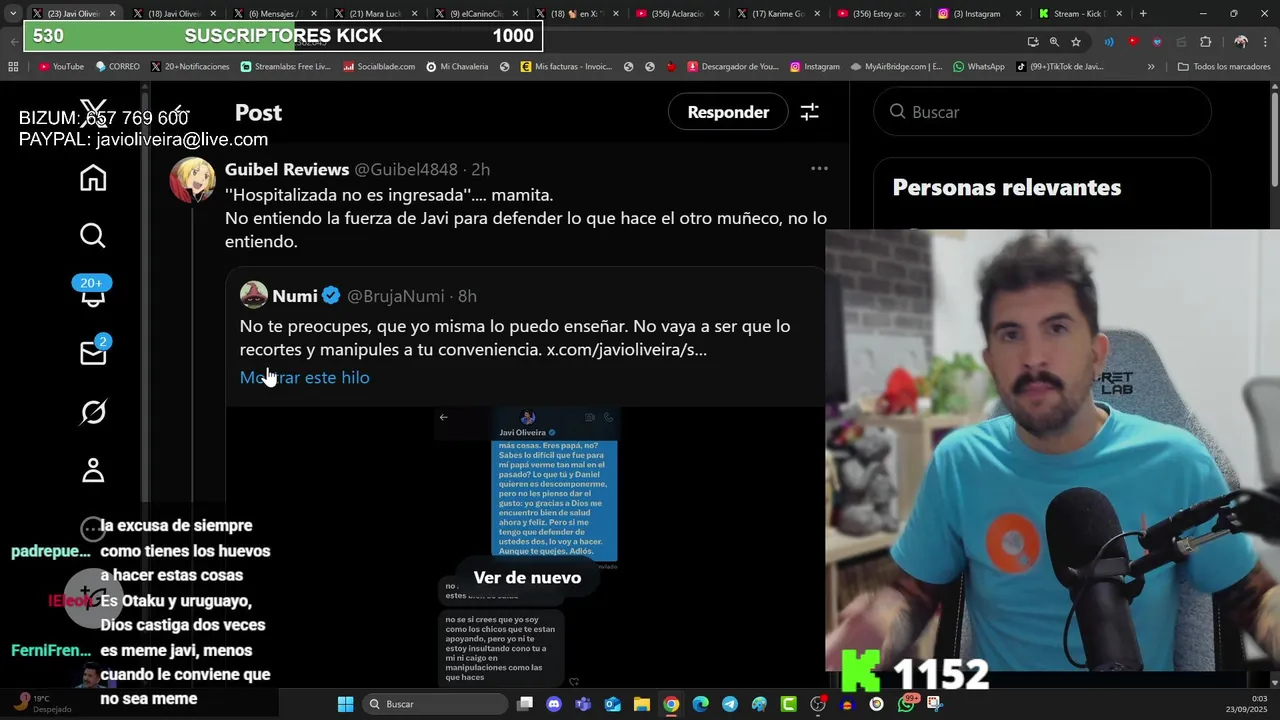Close the '(3) Instagram' tab
The height and width of the screenshot is (720, 1280).
1019,14
